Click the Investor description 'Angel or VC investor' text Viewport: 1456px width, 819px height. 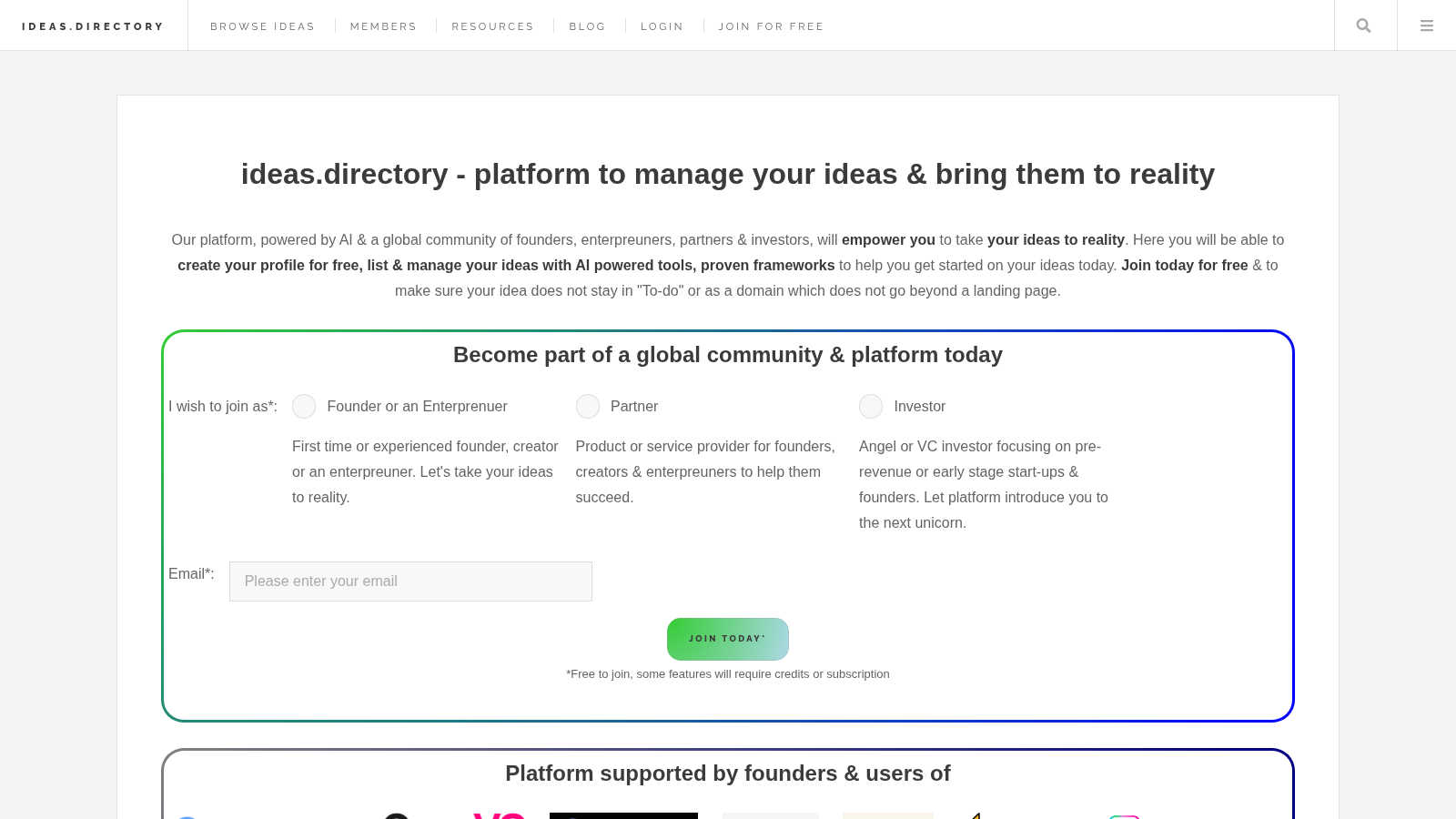[984, 484]
